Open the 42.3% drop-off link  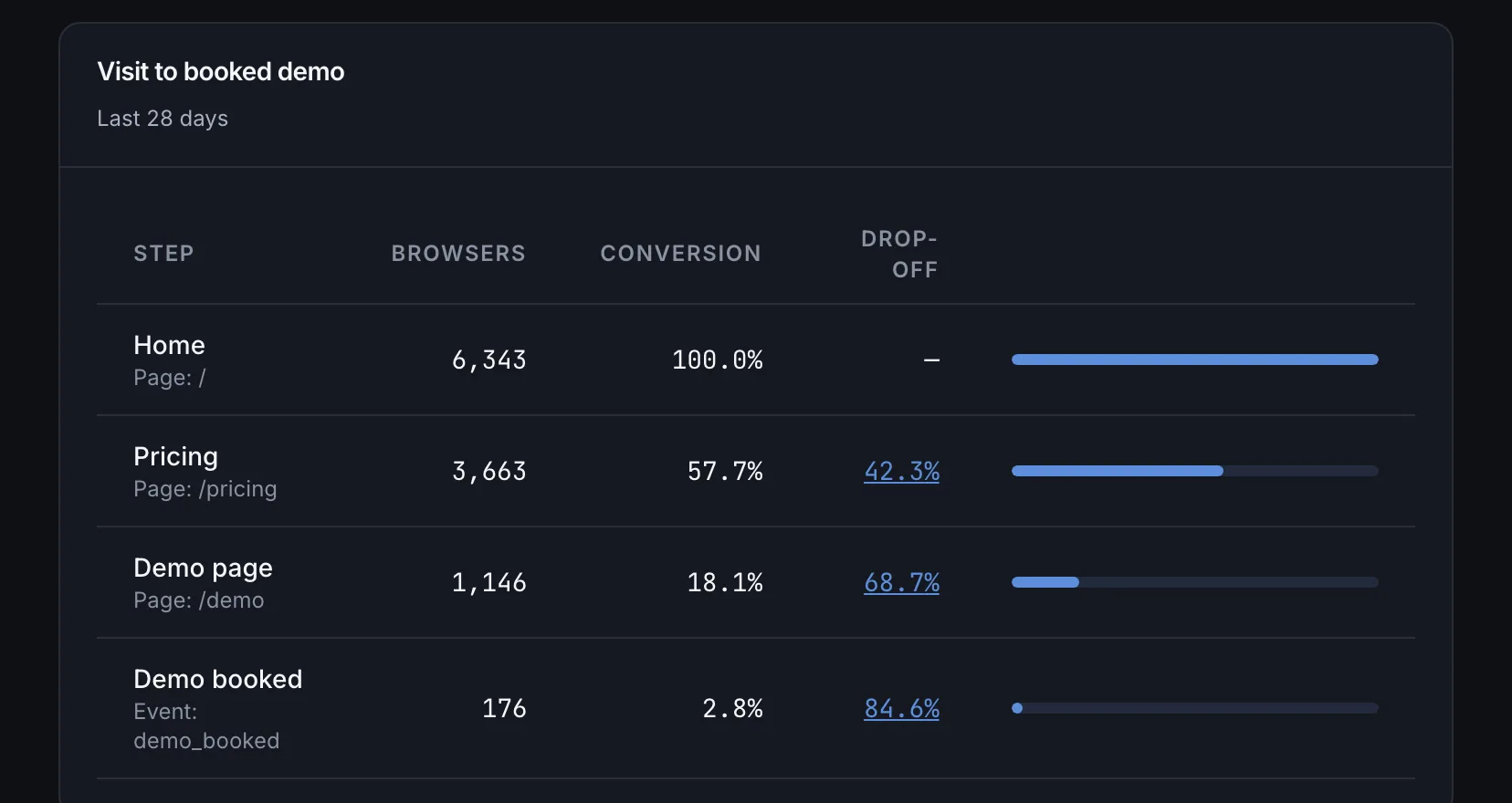click(902, 471)
